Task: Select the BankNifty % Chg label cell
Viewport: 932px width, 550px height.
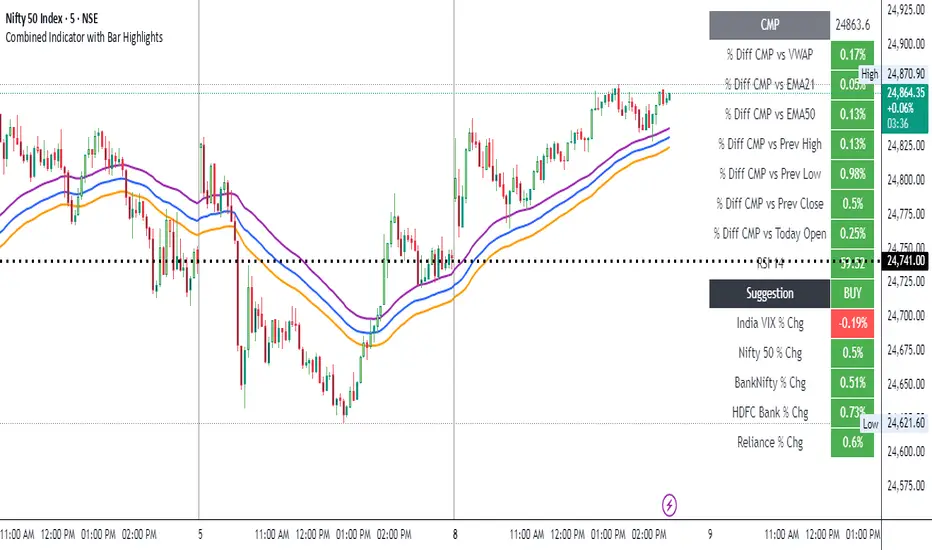Action: tap(769, 382)
